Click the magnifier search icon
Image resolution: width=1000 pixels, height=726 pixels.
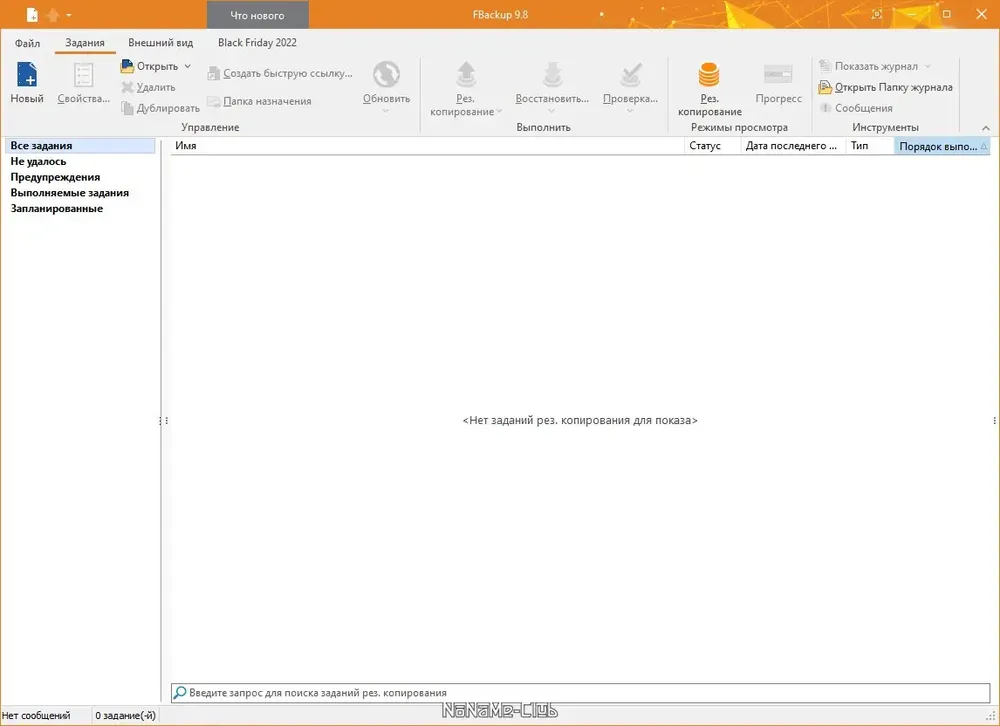(180, 692)
